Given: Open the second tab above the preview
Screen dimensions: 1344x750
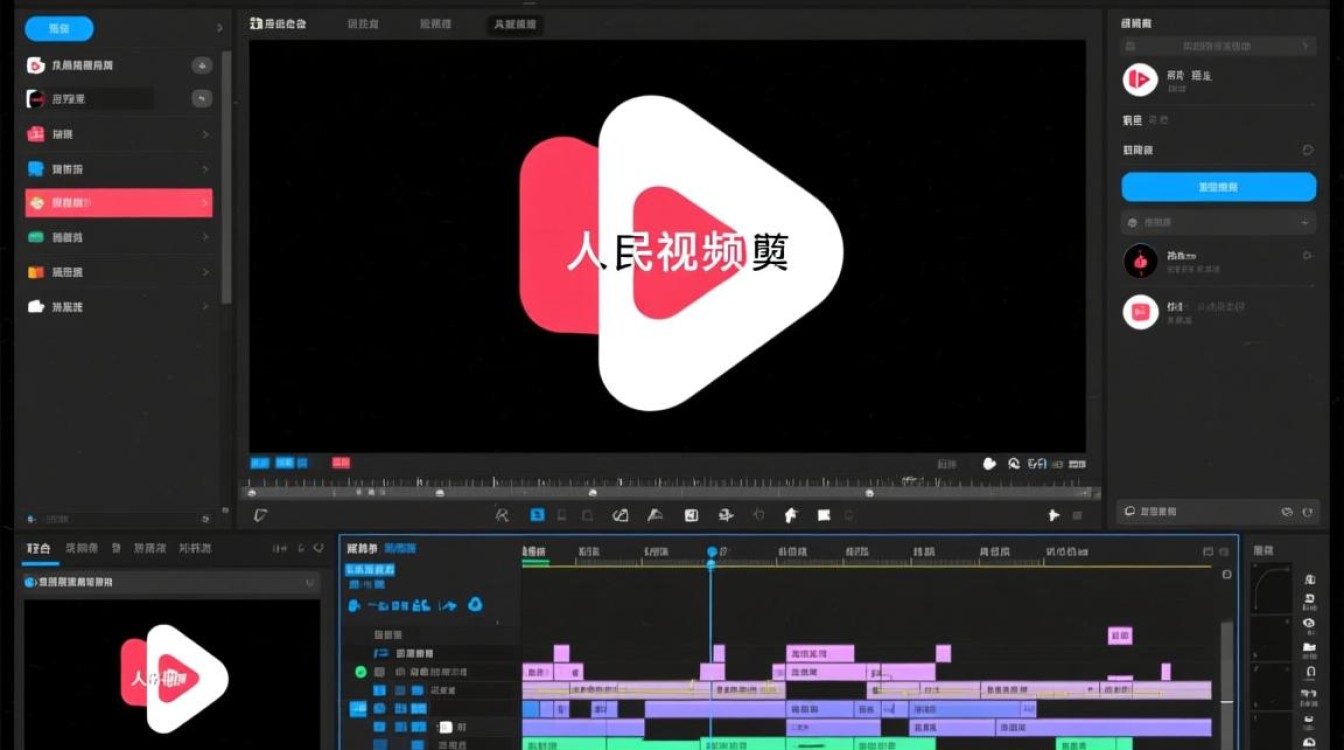Looking at the screenshot, I should tap(362, 23).
